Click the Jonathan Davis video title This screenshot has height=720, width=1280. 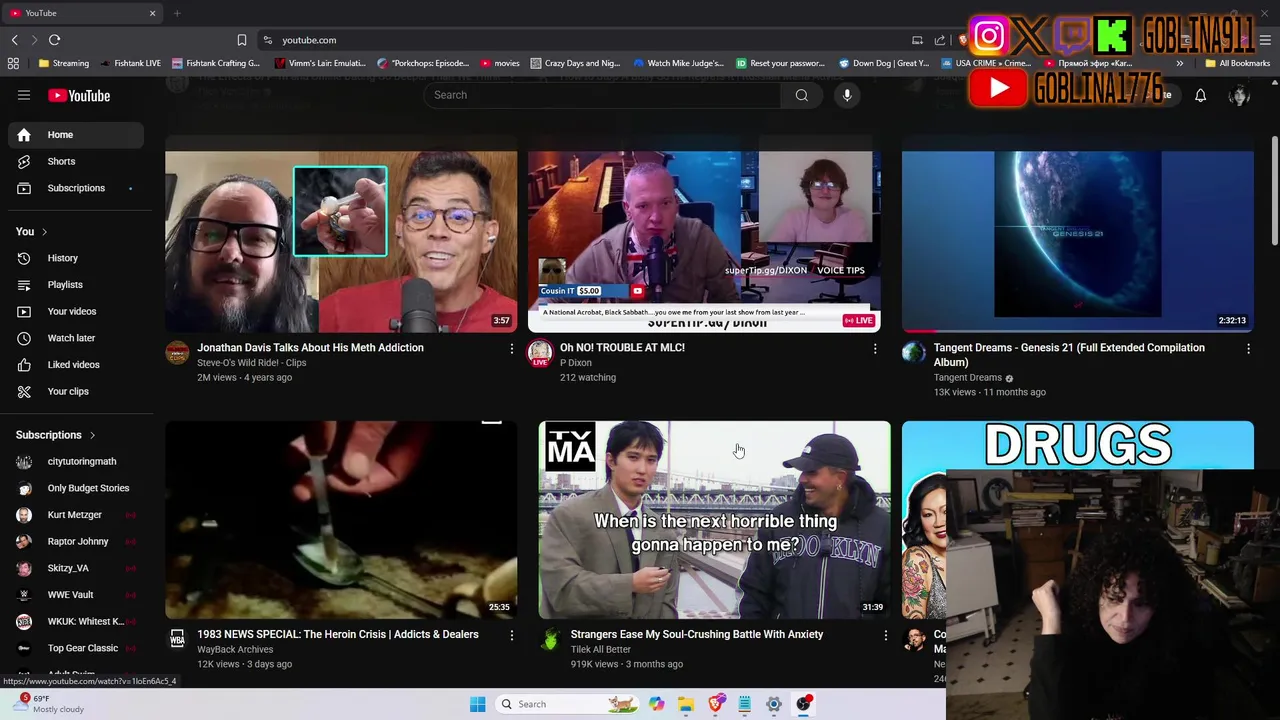click(310, 348)
